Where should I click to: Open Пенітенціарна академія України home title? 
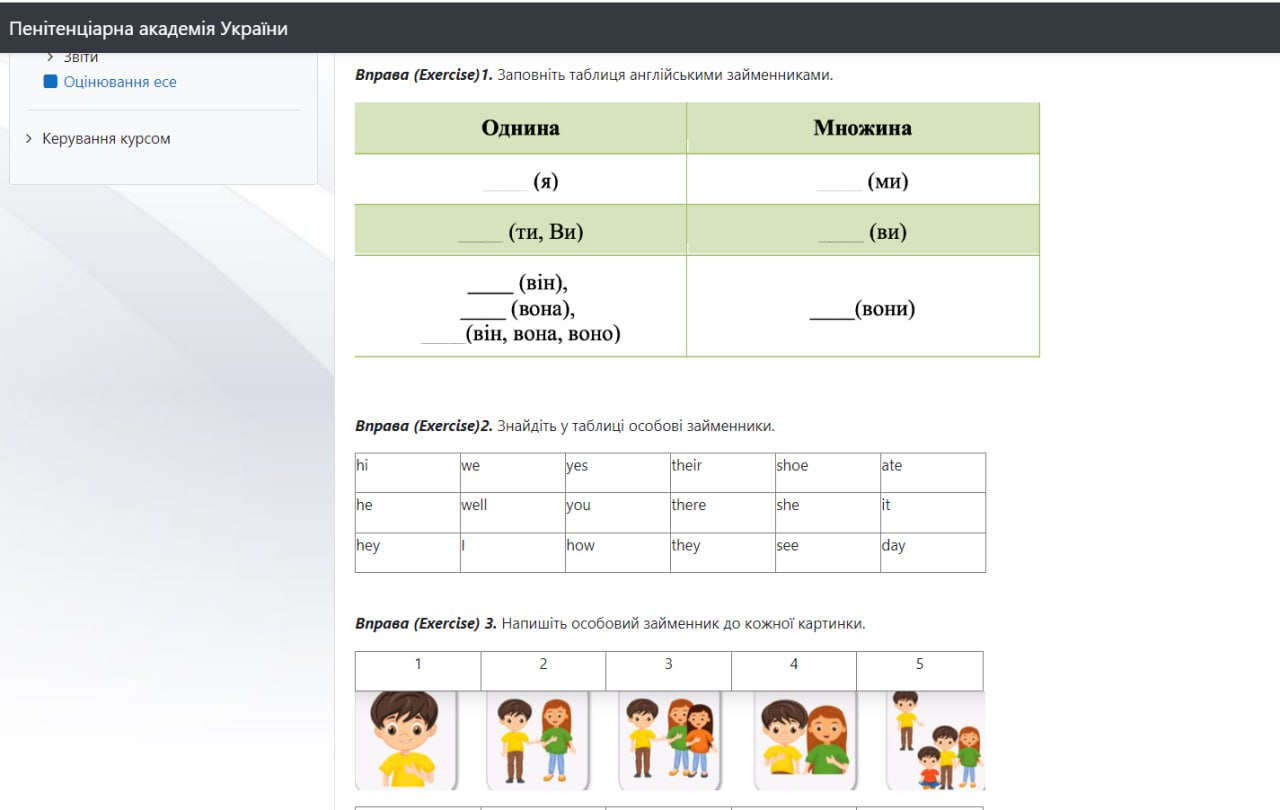tap(149, 29)
